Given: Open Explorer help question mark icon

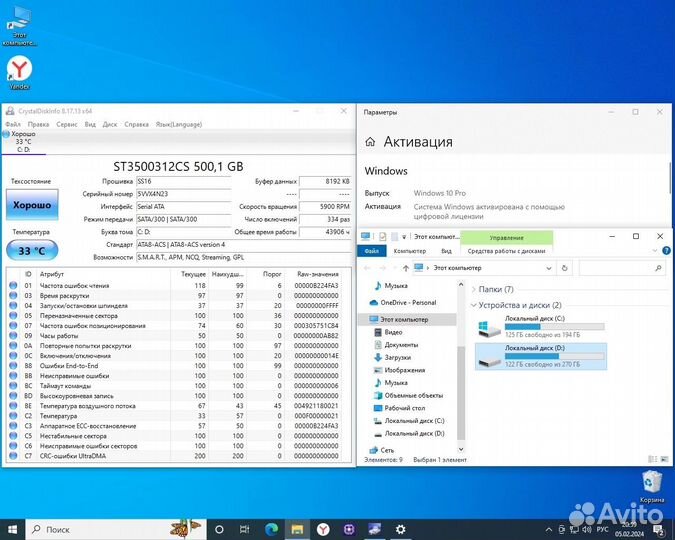Looking at the screenshot, I should [666, 251].
